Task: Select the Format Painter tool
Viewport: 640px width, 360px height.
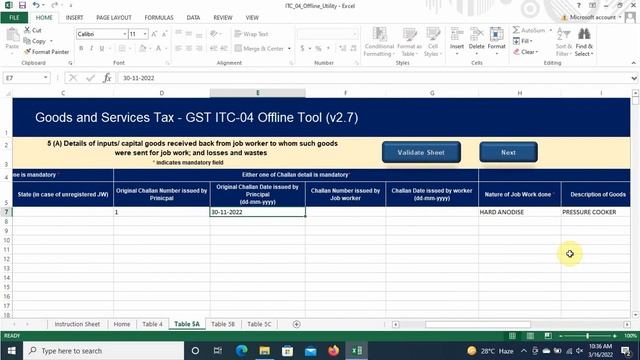Action: [46, 52]
